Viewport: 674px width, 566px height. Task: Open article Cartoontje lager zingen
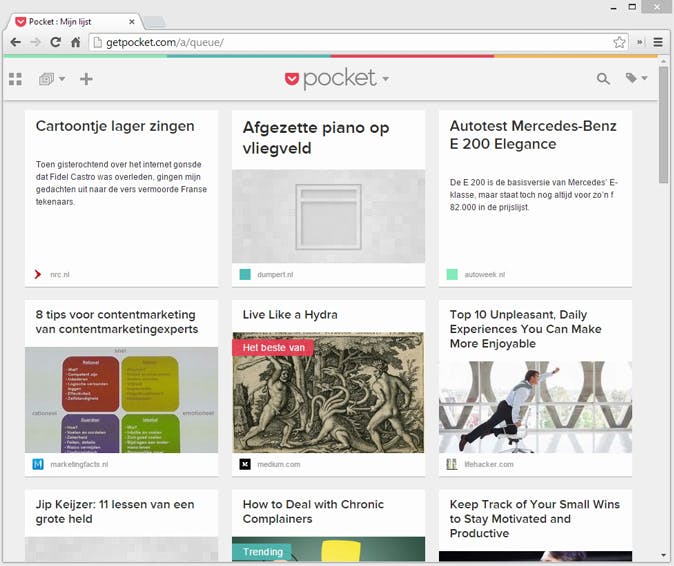point(115,126)
